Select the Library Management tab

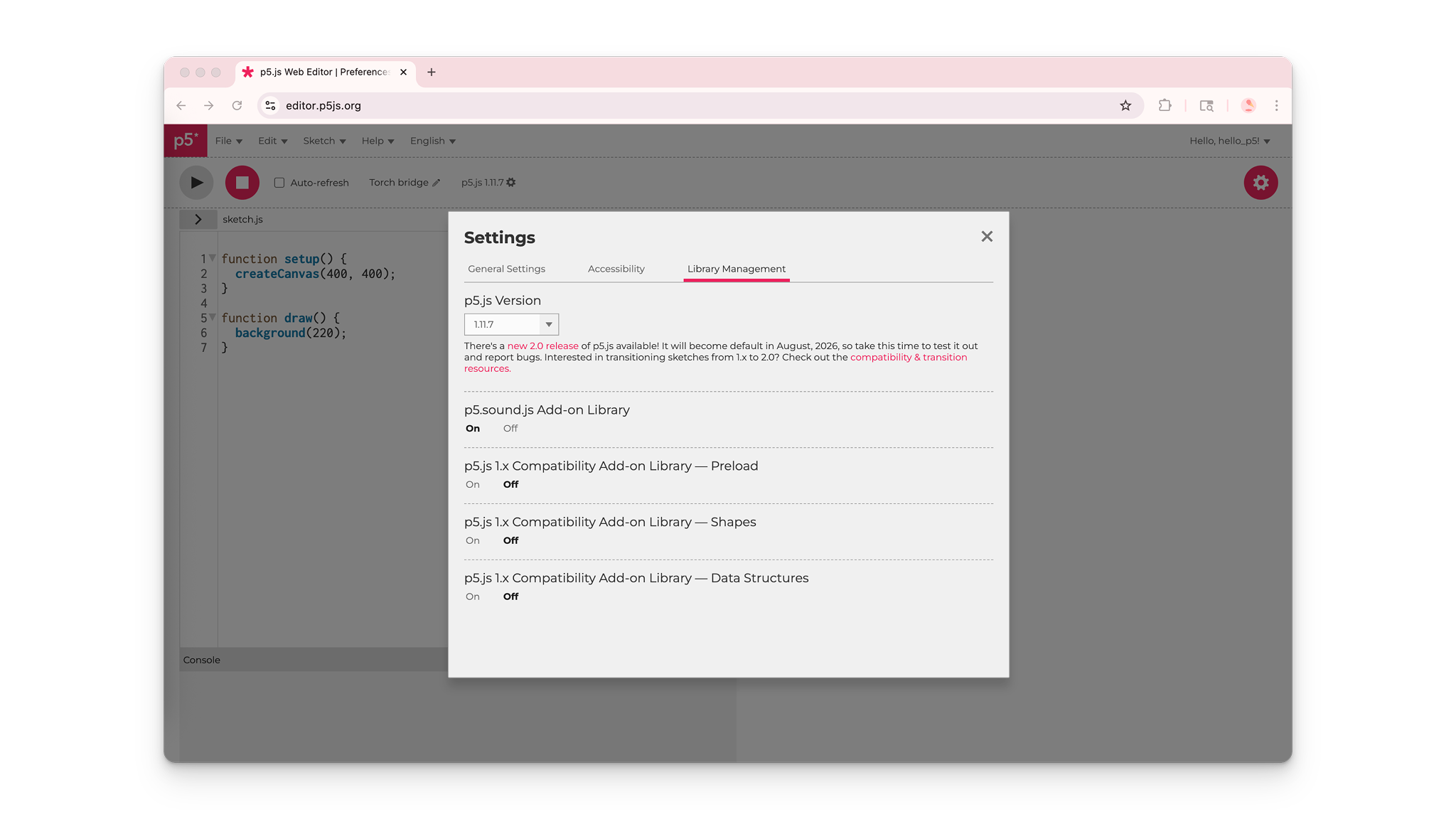click(736, 269)
